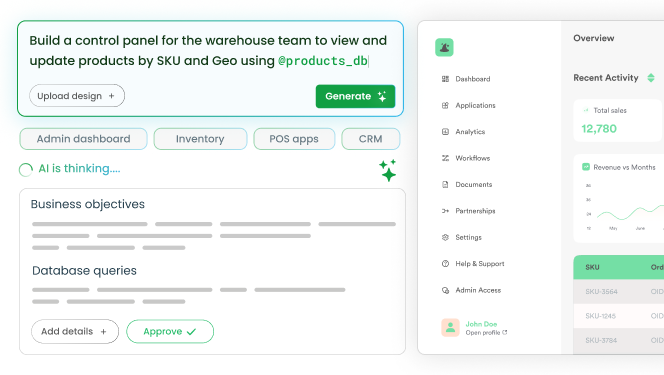Image resolution: width=664 pixels, height=375 pixels.
Task: Click the SKU column header
Action: (592, 267)
